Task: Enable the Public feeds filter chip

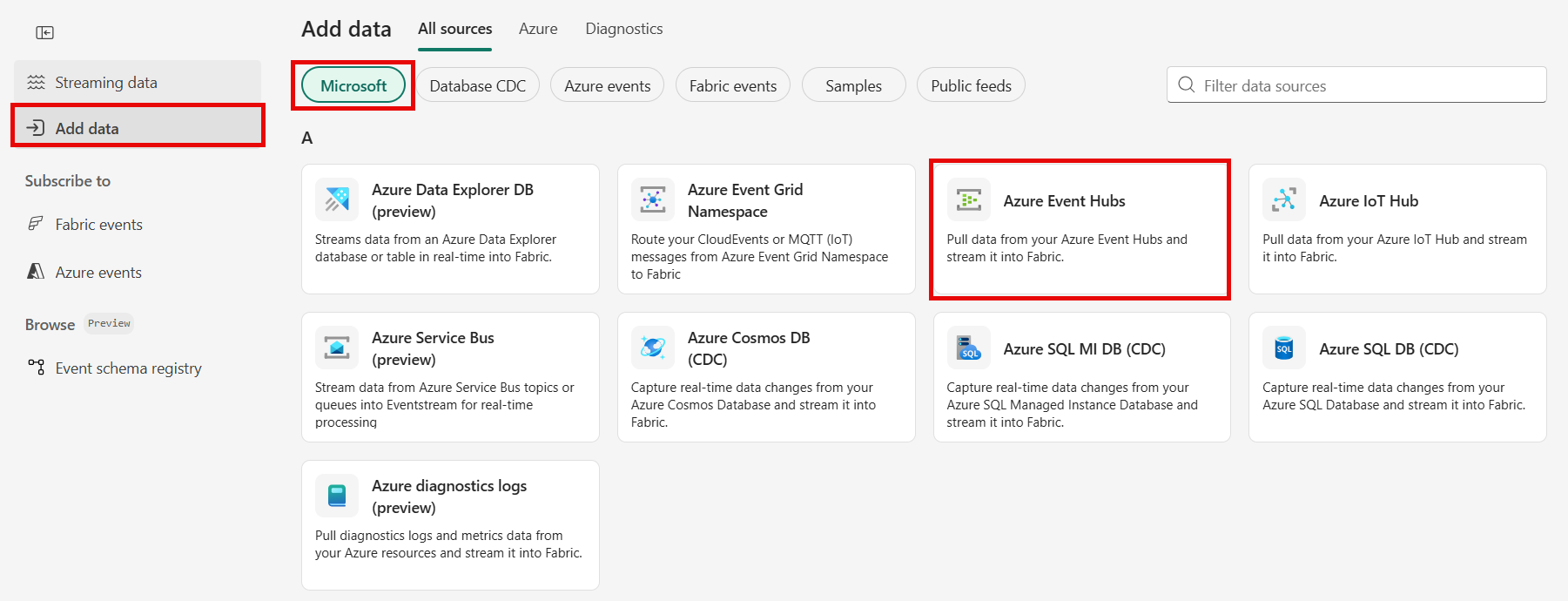Action: click(x=971, y=85)
